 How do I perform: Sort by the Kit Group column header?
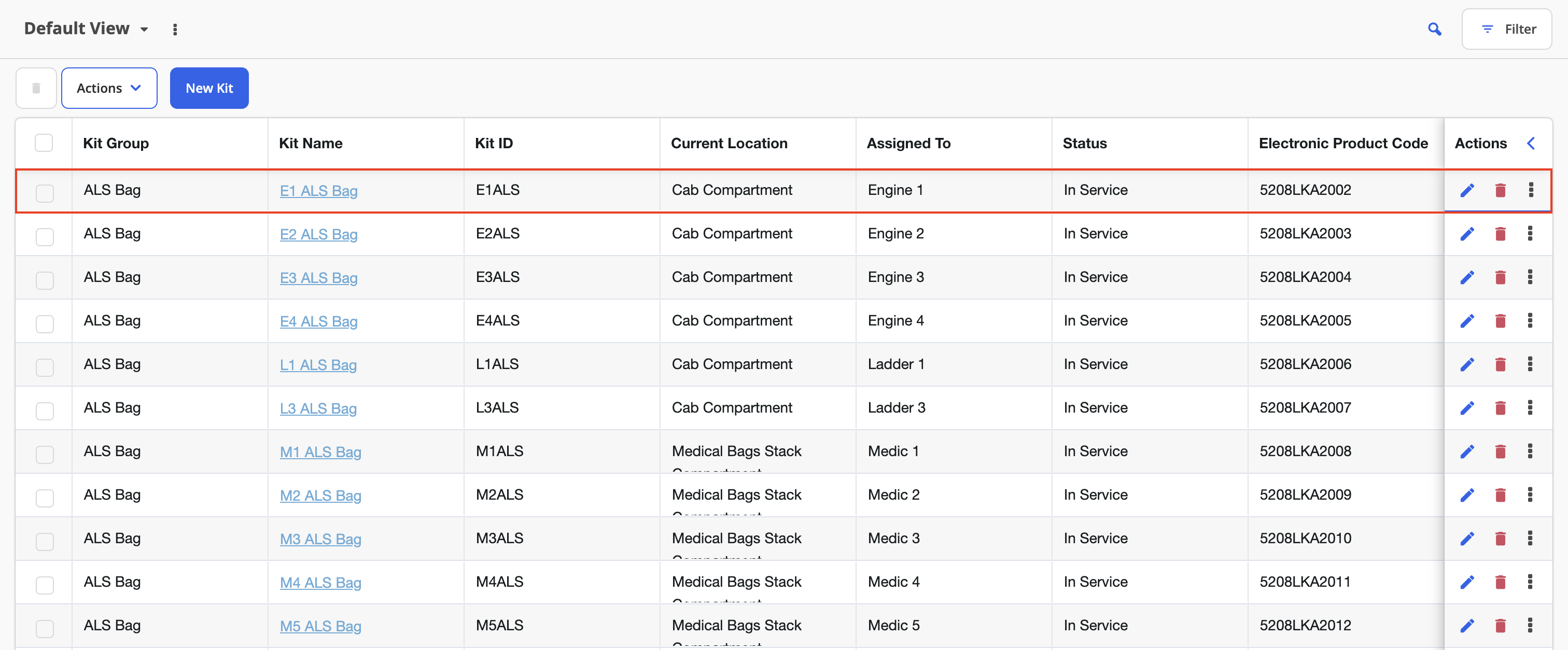tap(116, 144)
